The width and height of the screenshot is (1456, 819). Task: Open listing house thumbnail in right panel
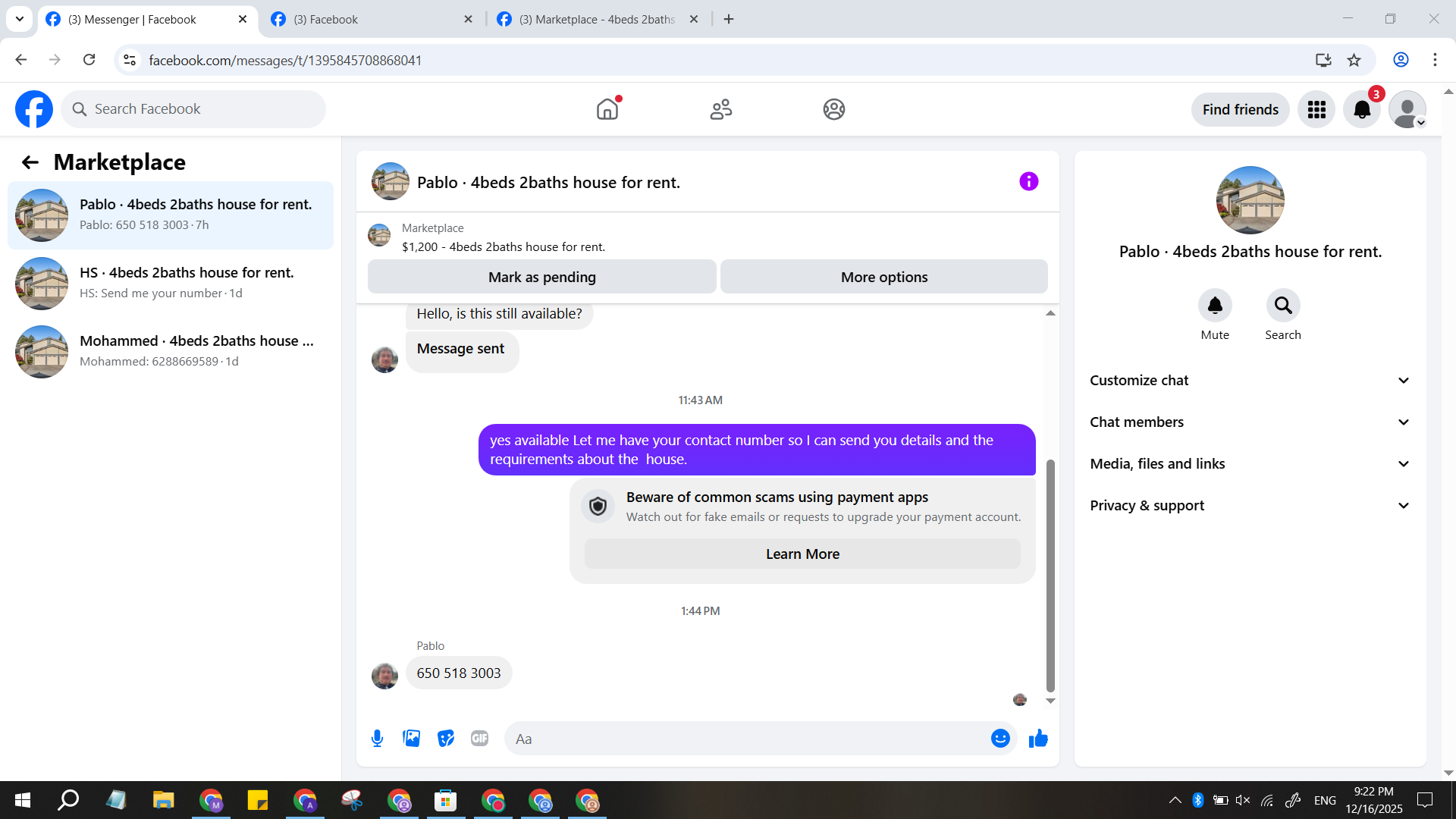pos(1250,200)
